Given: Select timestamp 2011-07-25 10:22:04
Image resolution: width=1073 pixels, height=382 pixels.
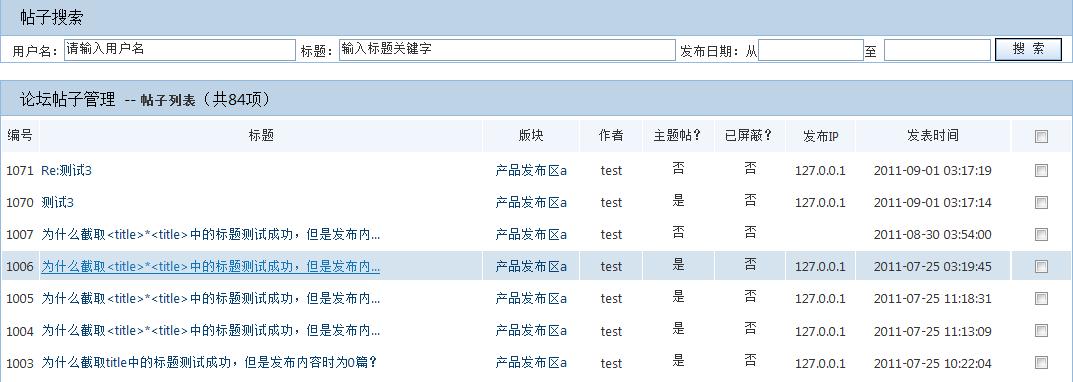Looking at the screenshot, I should (933, 364).
